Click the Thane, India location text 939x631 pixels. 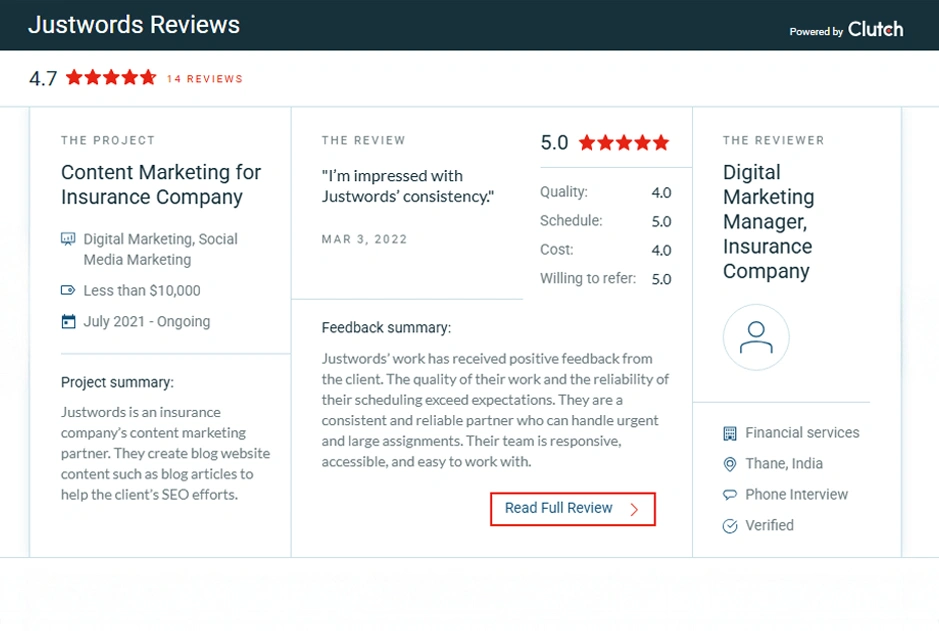784,463
